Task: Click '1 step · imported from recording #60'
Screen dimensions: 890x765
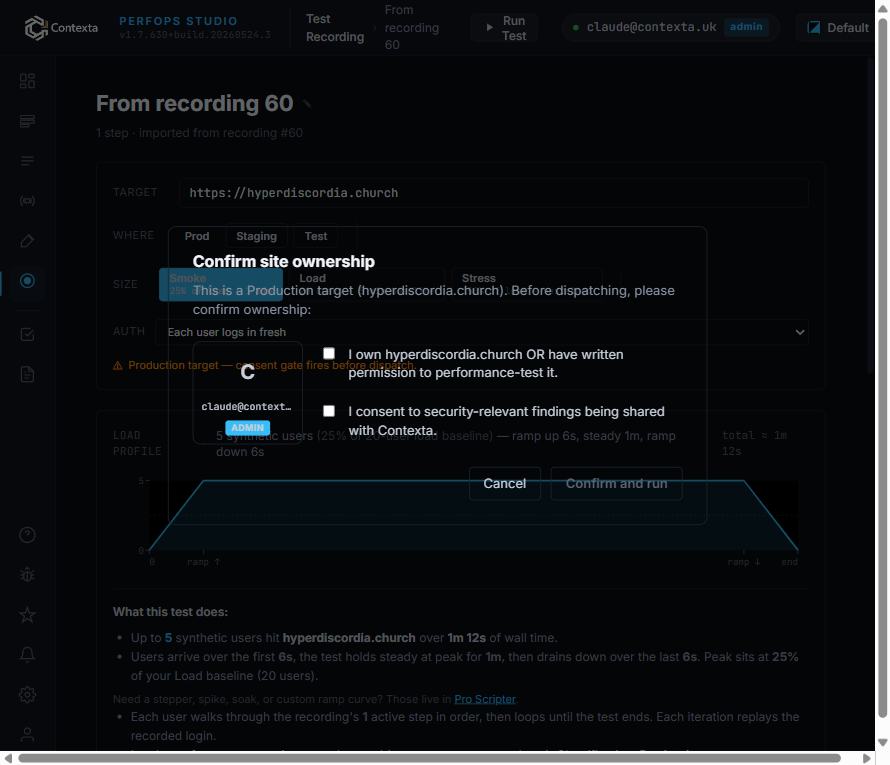Action: 199,133
